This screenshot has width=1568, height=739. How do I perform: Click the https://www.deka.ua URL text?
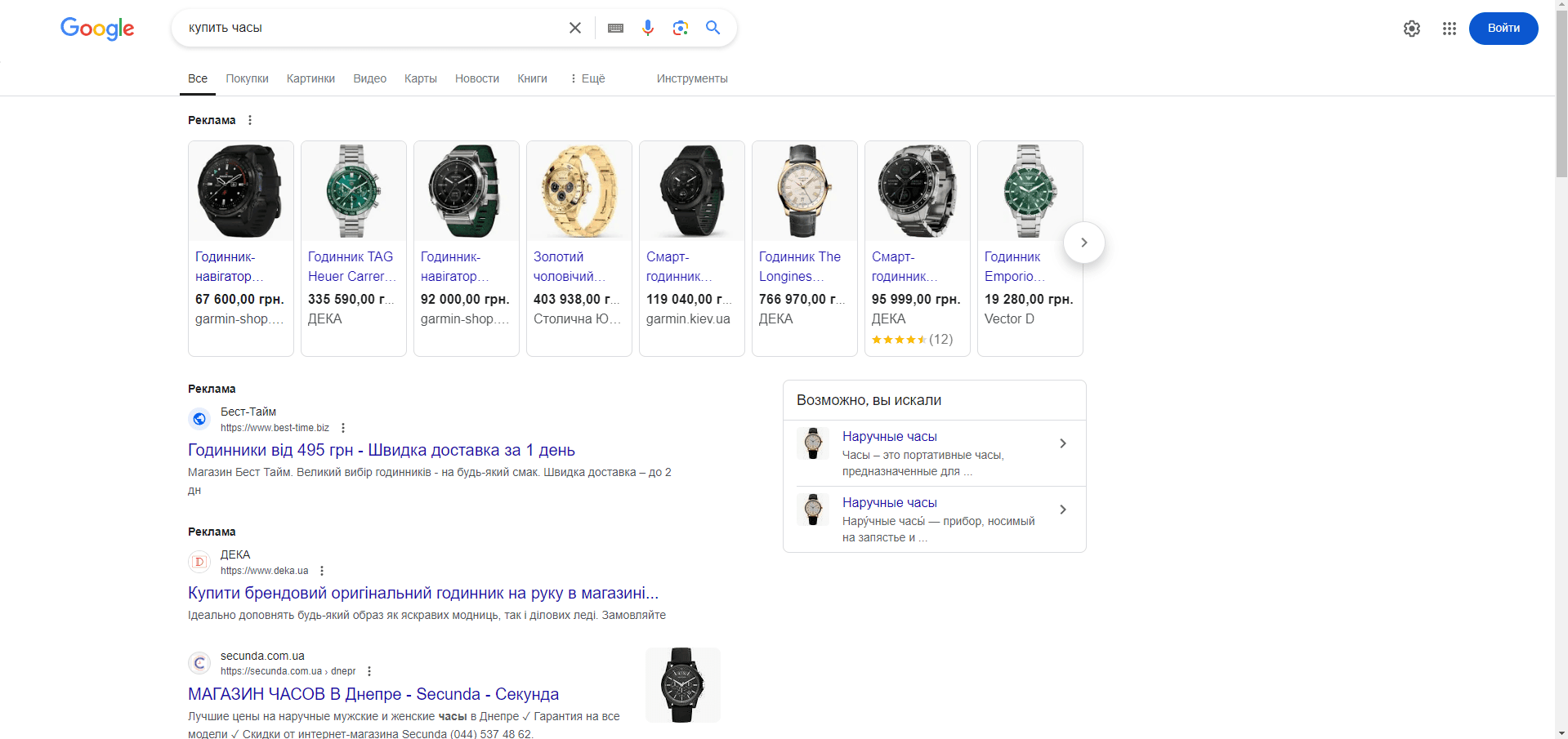265,571
